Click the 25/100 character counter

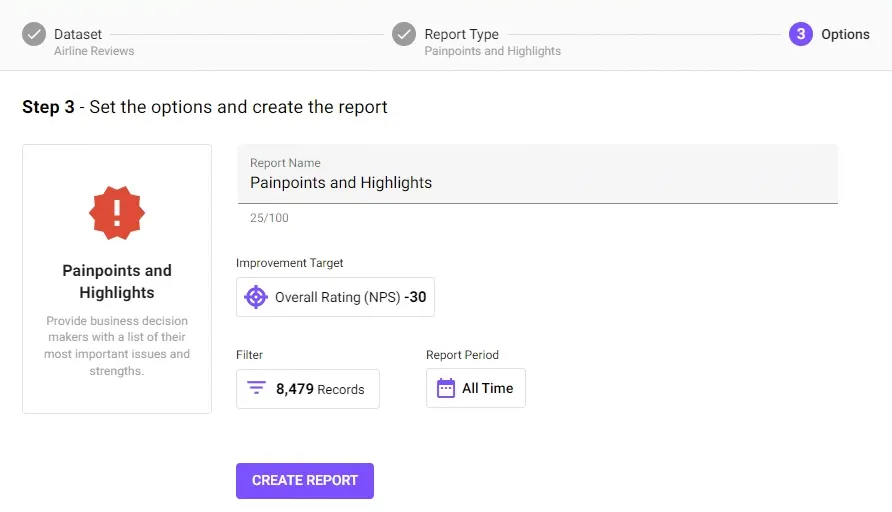click(x=269, y=218)
